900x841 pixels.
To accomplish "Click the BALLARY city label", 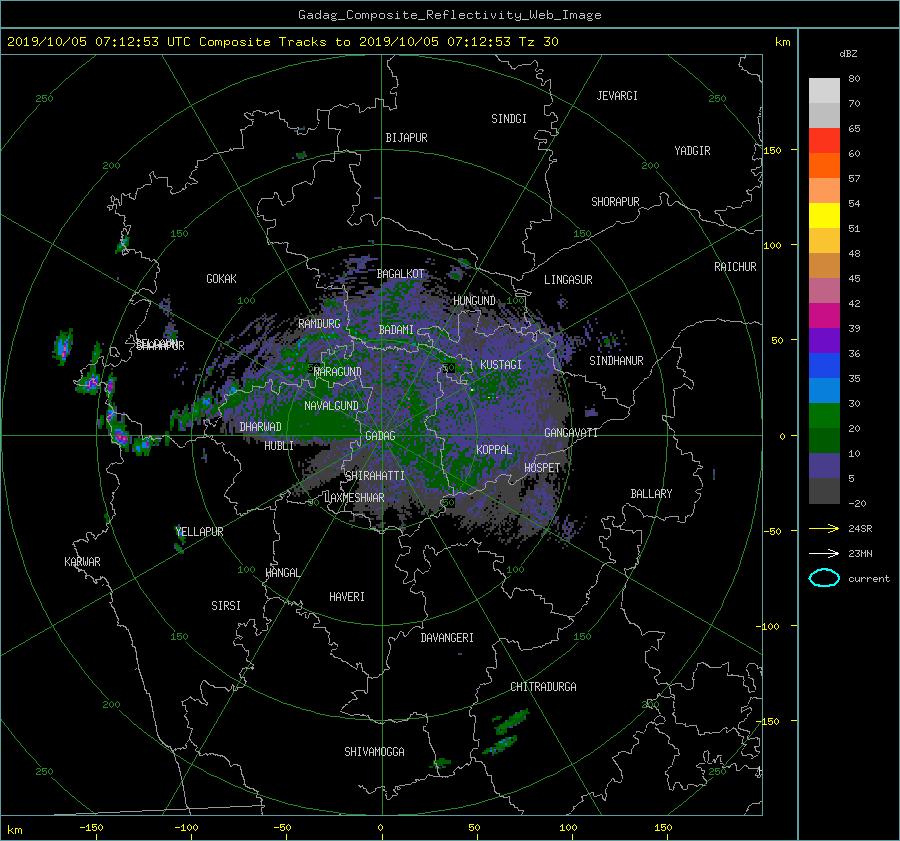I will click(x=651, y=494).
